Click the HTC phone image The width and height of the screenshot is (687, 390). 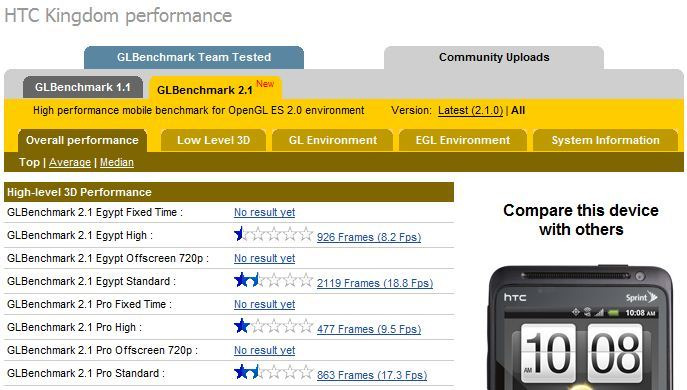(x=581, y=328)
